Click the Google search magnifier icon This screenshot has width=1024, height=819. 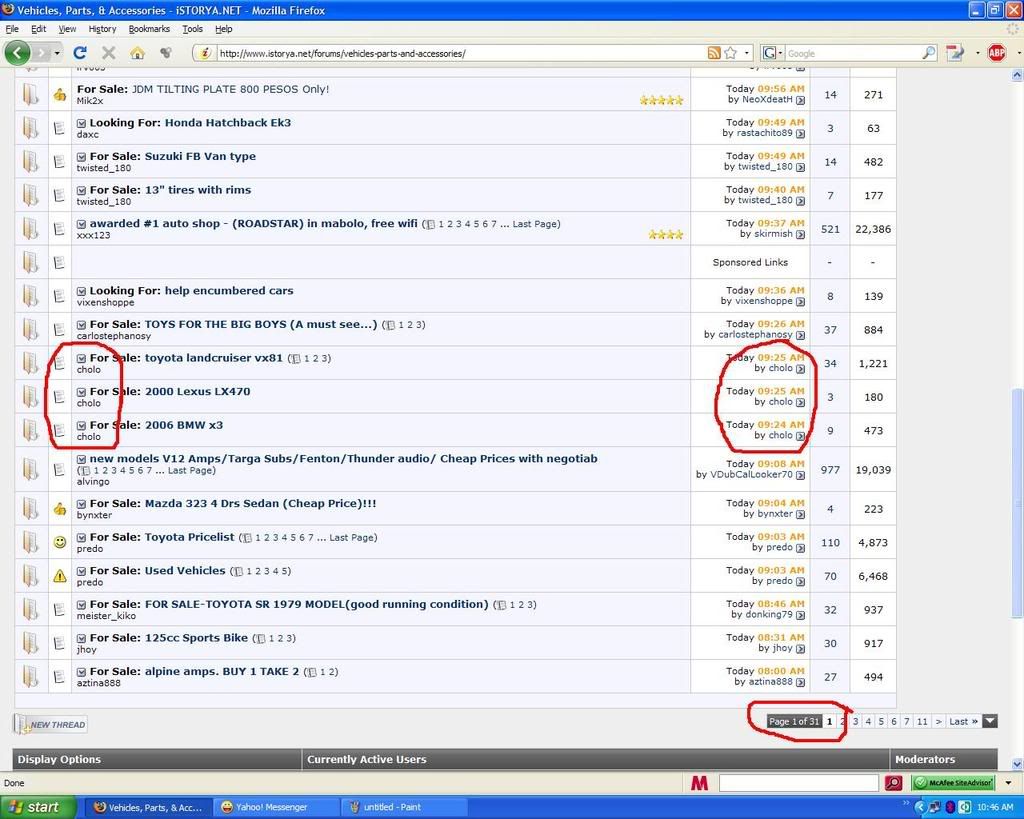click(x=928, y=53)
